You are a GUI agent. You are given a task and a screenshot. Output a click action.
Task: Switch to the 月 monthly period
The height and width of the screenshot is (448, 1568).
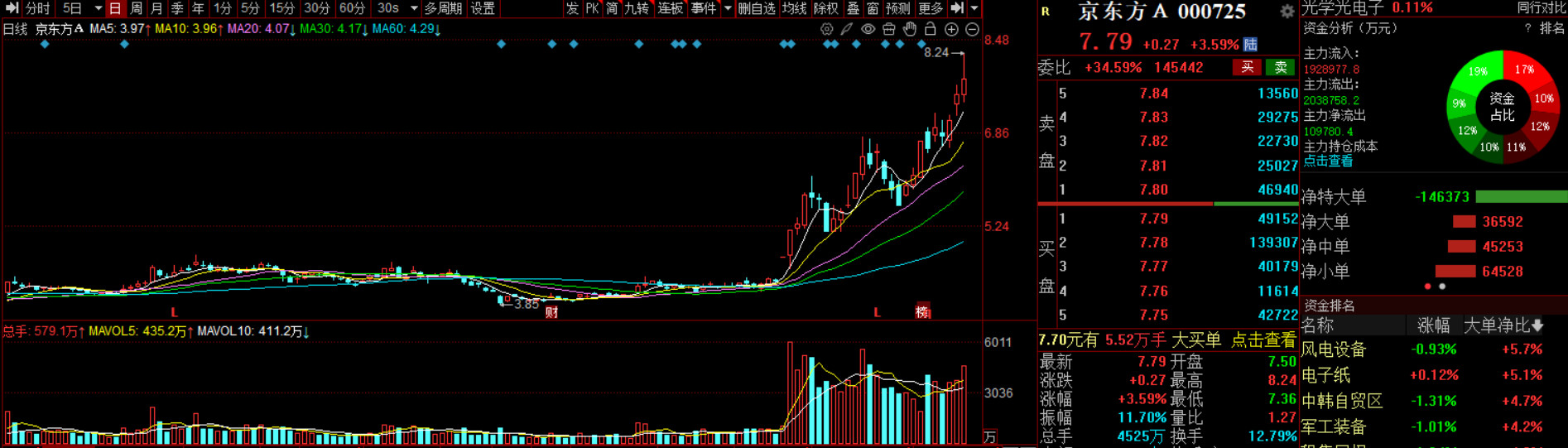pos(156,8)
